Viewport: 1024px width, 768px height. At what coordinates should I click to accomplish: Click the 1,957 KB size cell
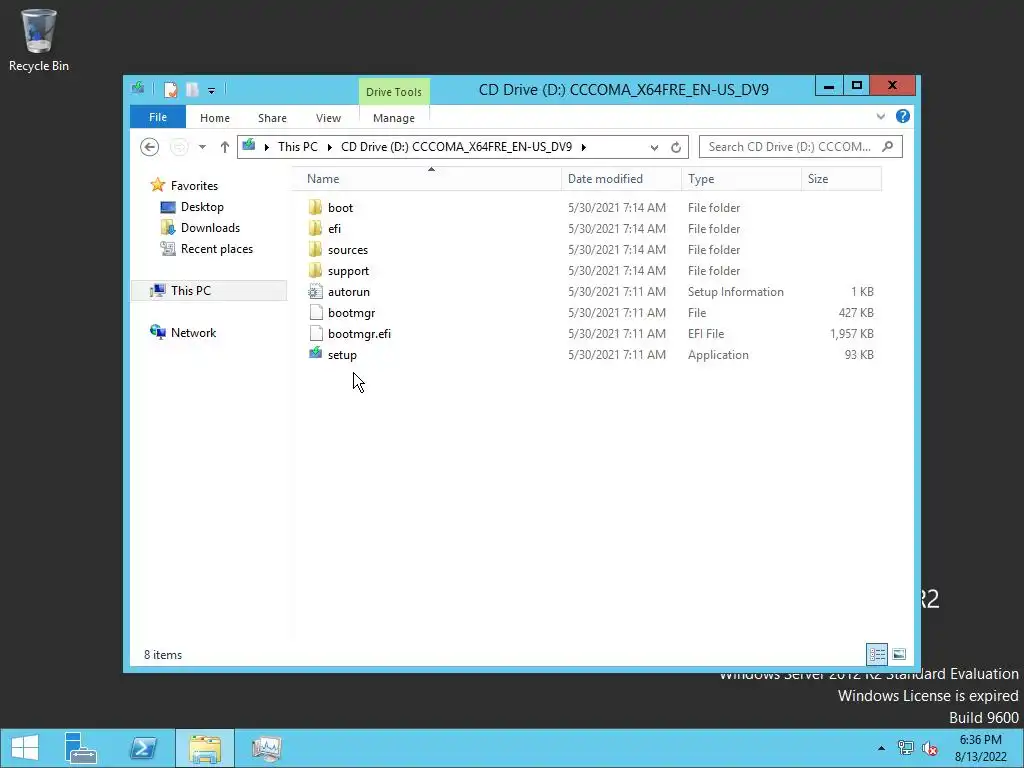point(852,334)
